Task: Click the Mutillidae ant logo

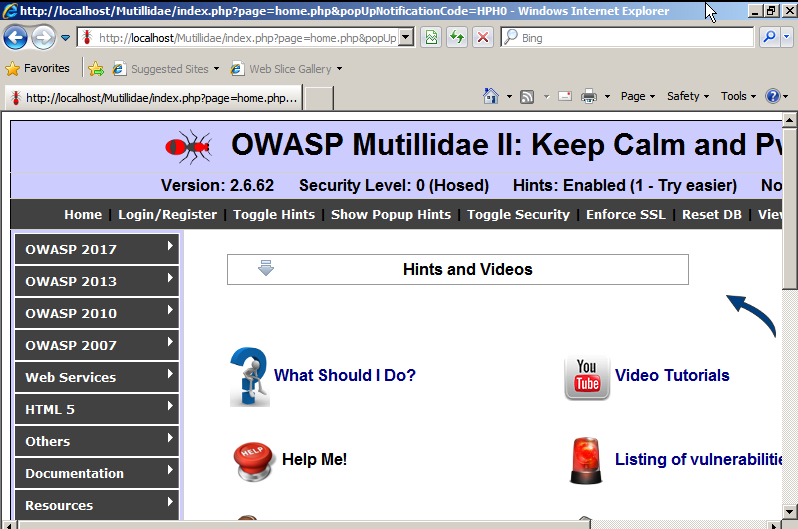Action: pyautogui.click(x=189, y=147)
